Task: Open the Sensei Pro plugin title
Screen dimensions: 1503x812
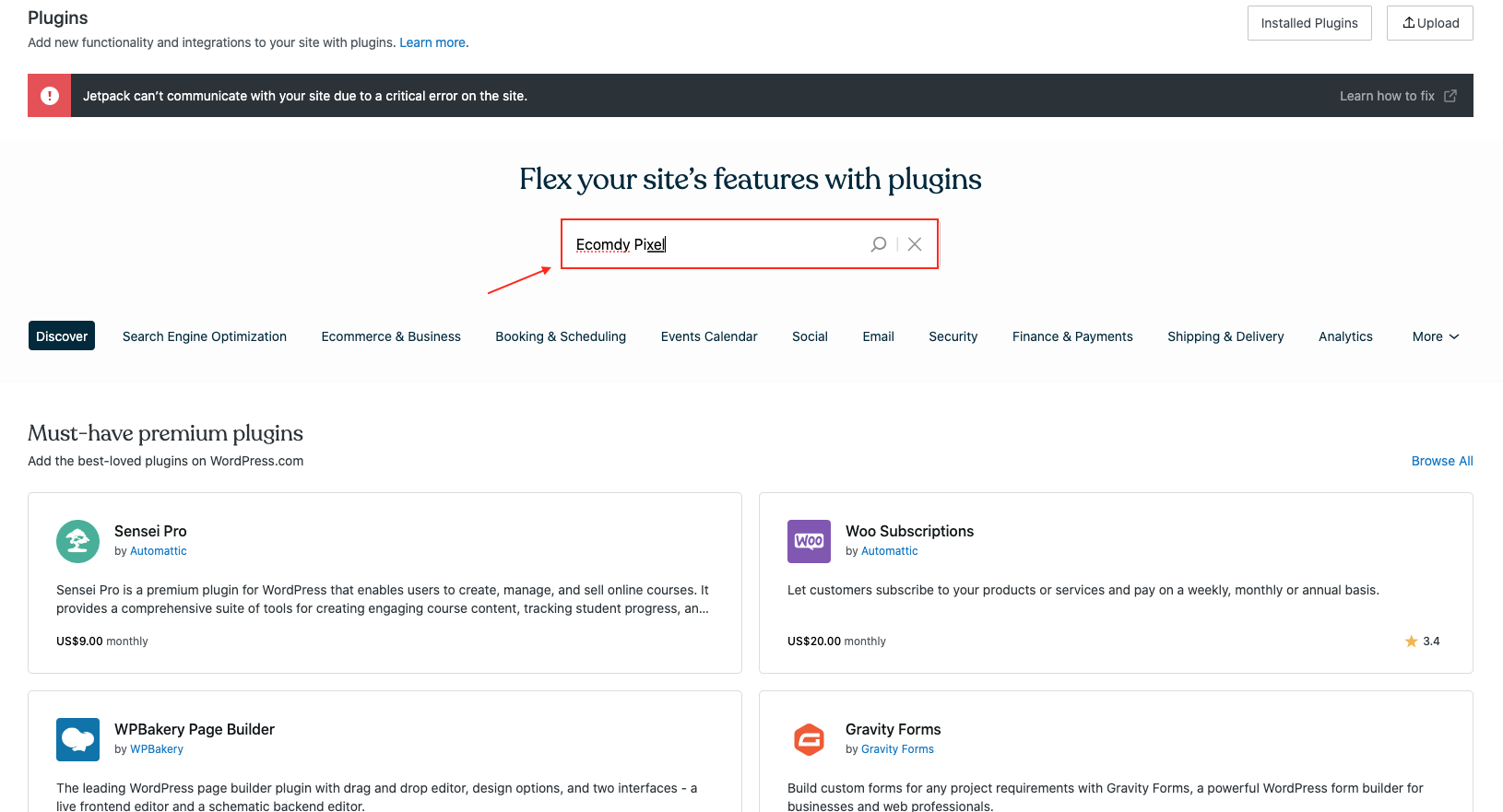Action: pyautogui.click(x=150, y=531)
